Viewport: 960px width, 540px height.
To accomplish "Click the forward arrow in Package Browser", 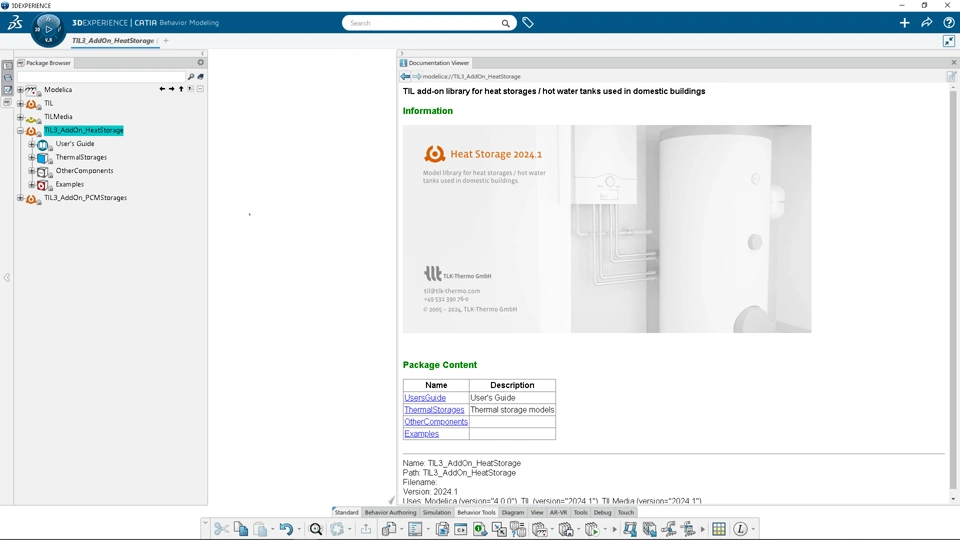I will coord(171,89).
